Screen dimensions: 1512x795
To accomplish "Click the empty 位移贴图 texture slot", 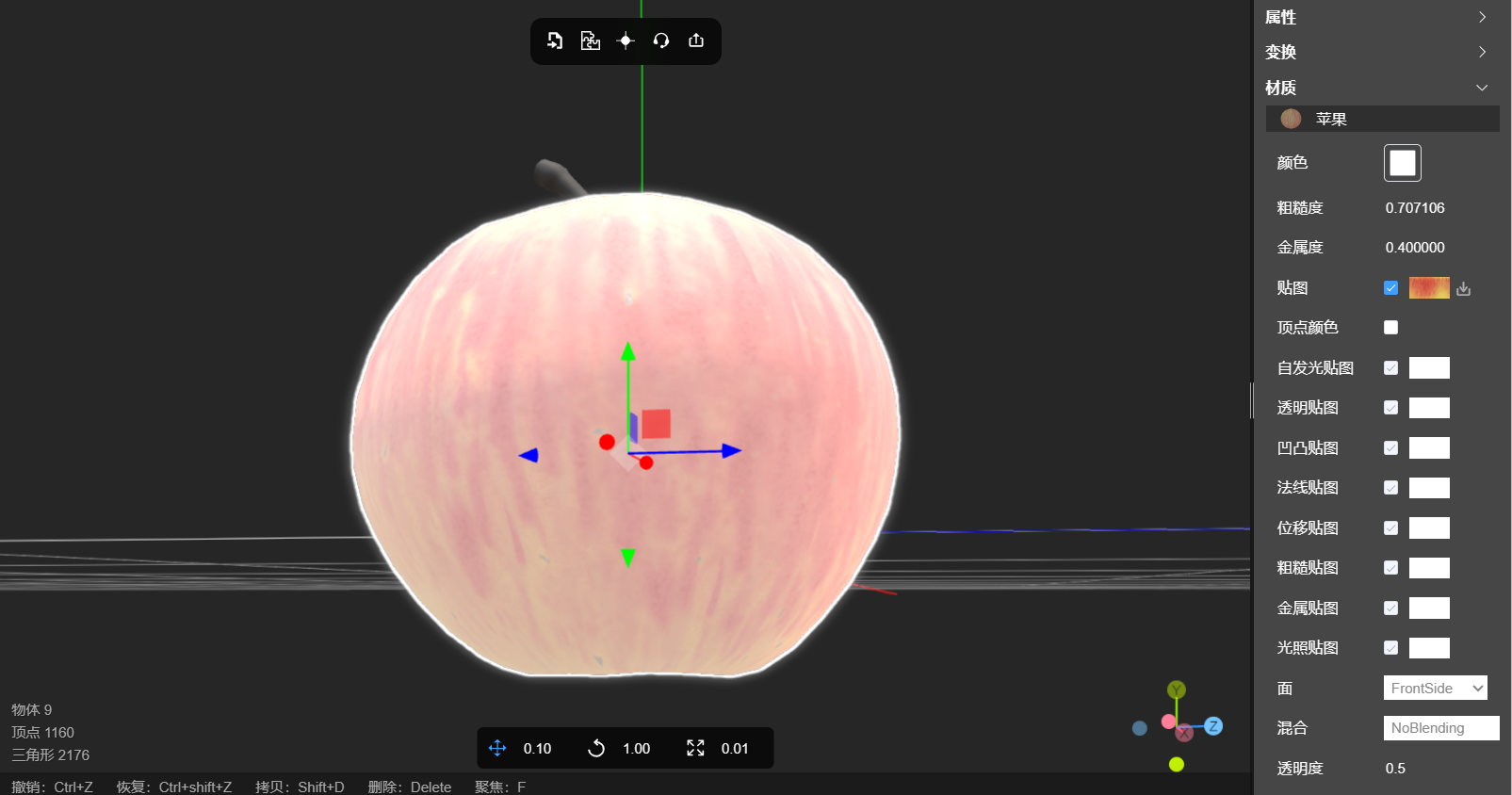I will tap(1429, 528).
